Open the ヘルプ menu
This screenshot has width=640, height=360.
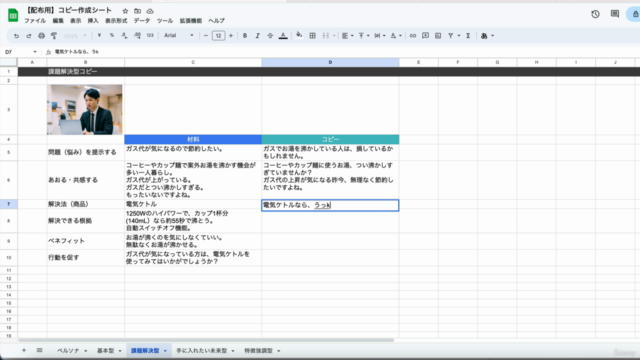[216, 21]
